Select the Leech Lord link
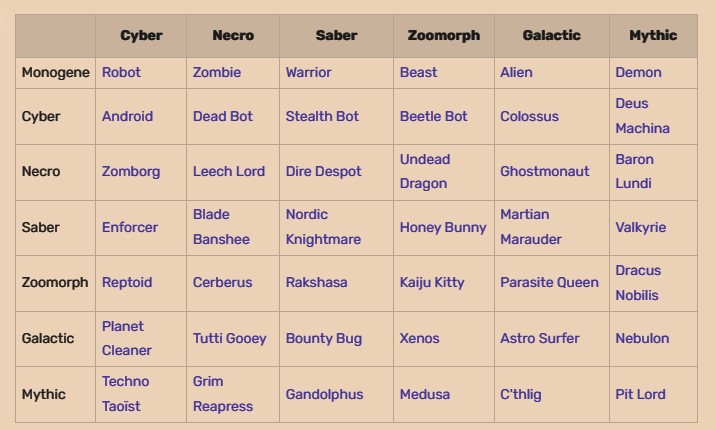716x430 pixels. click(x=229, y=171)
